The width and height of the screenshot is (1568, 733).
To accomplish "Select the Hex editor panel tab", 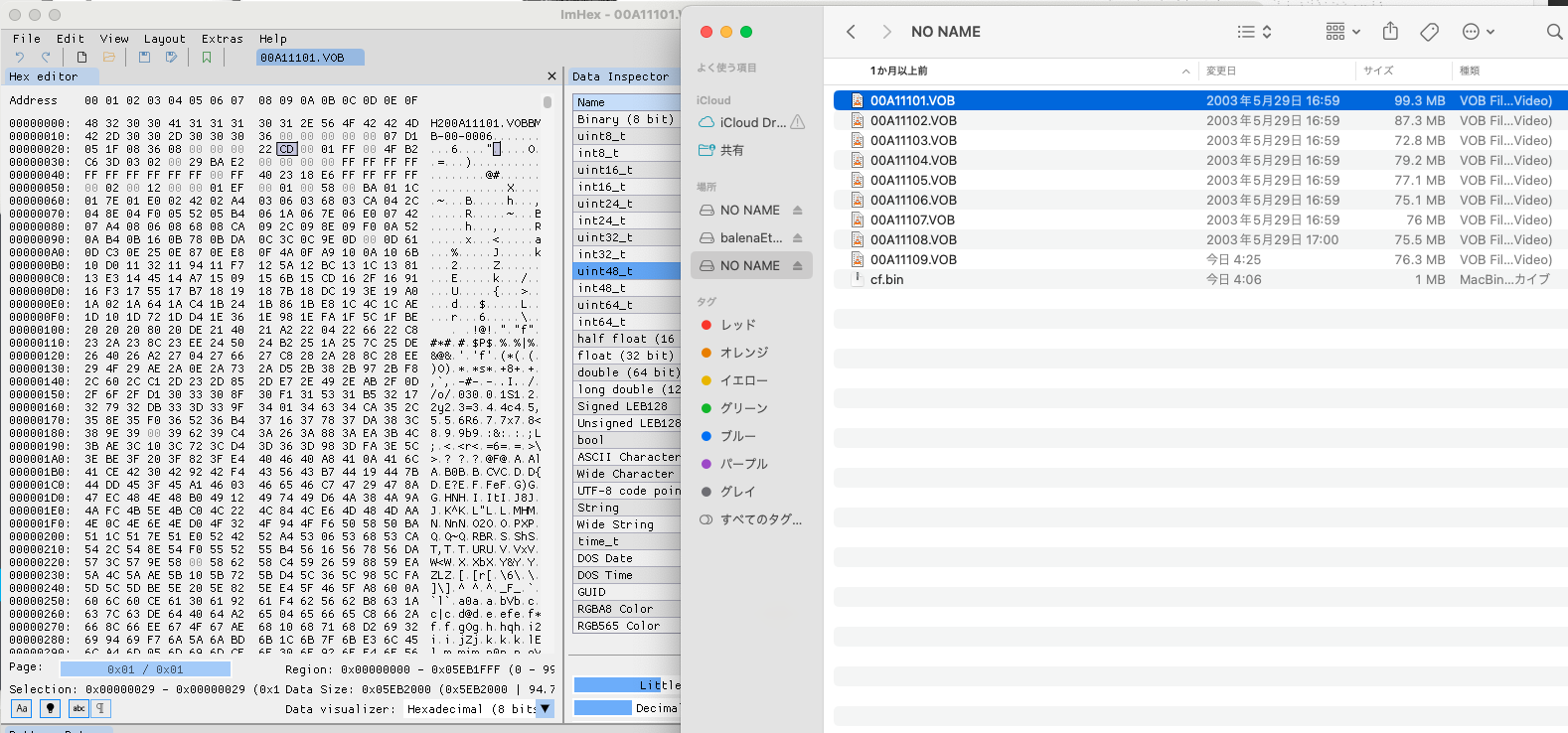I will click(x=50, y=76).
